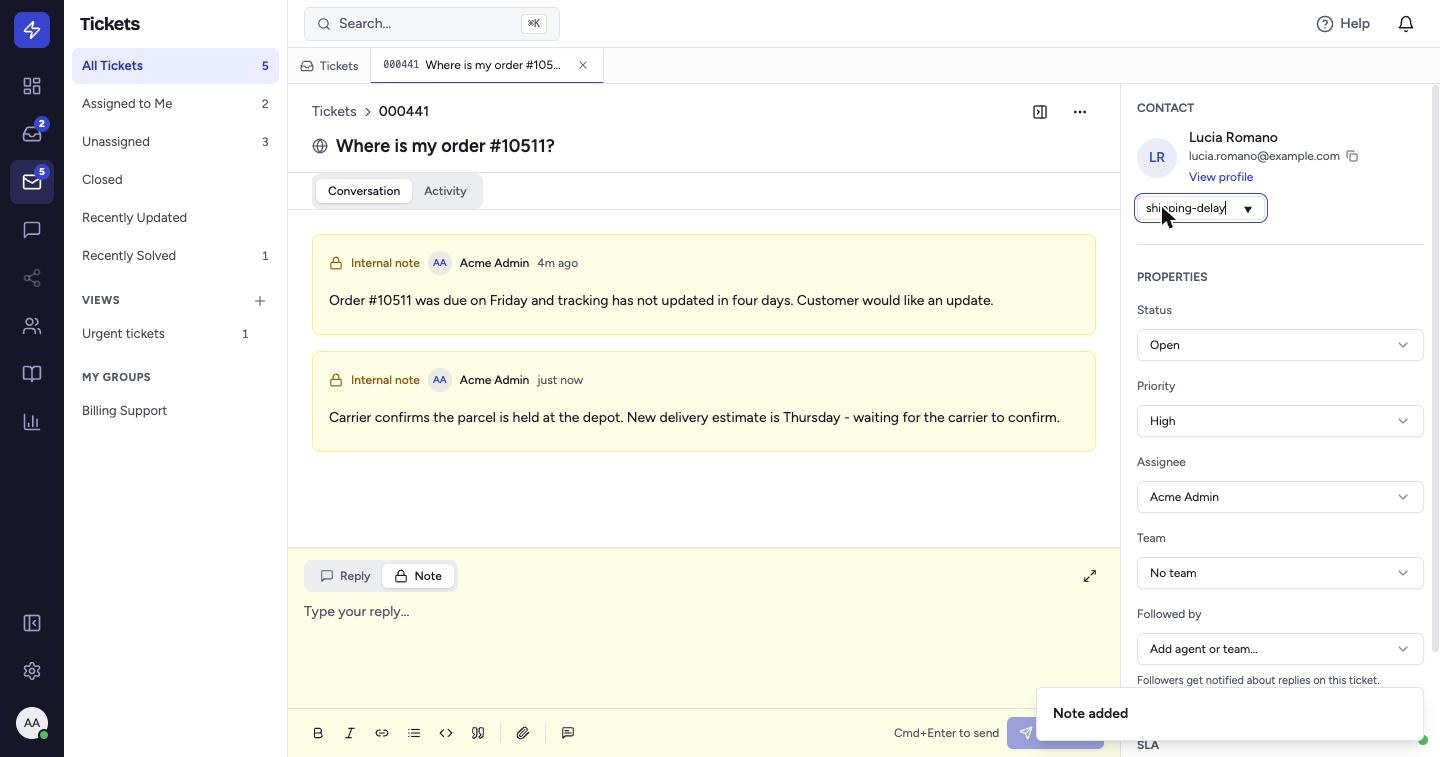Screen dimensions: 1440x757
Task: Click the notifications bell icon
Action: click(x=1406, y=23)
